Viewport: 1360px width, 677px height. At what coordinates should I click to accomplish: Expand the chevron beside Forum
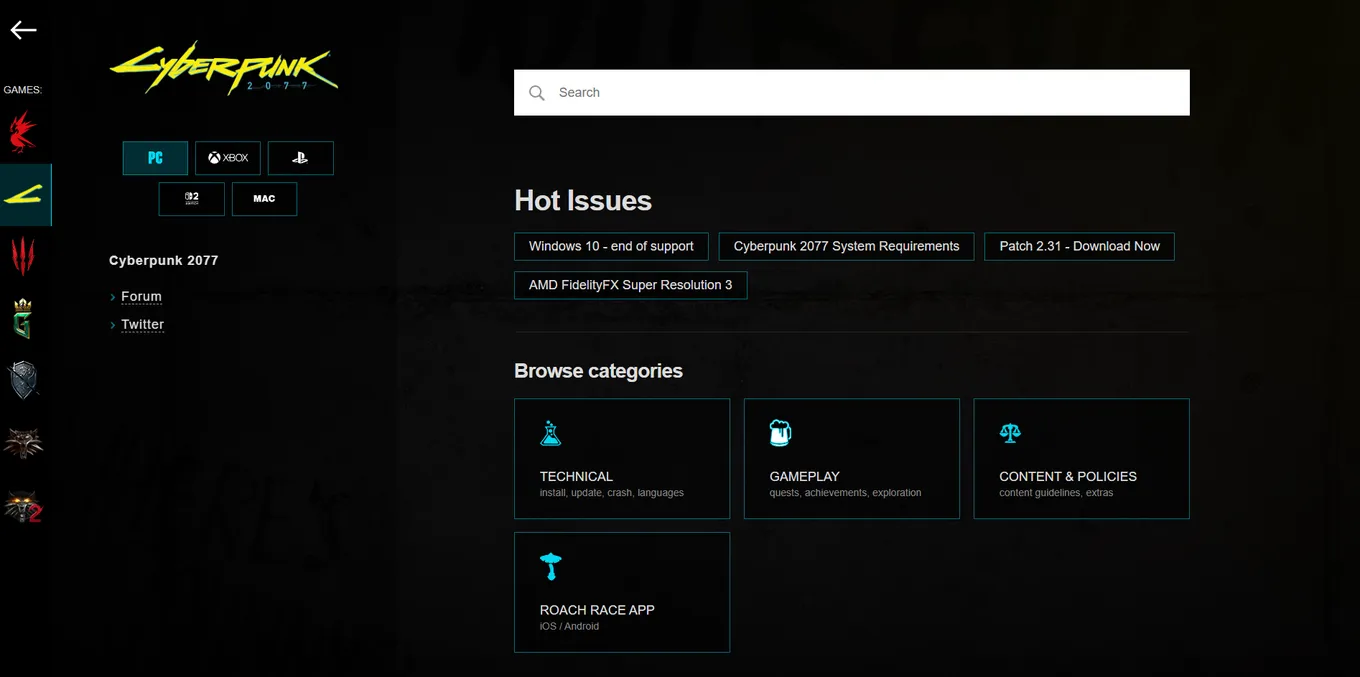click(x=113, y=297)
